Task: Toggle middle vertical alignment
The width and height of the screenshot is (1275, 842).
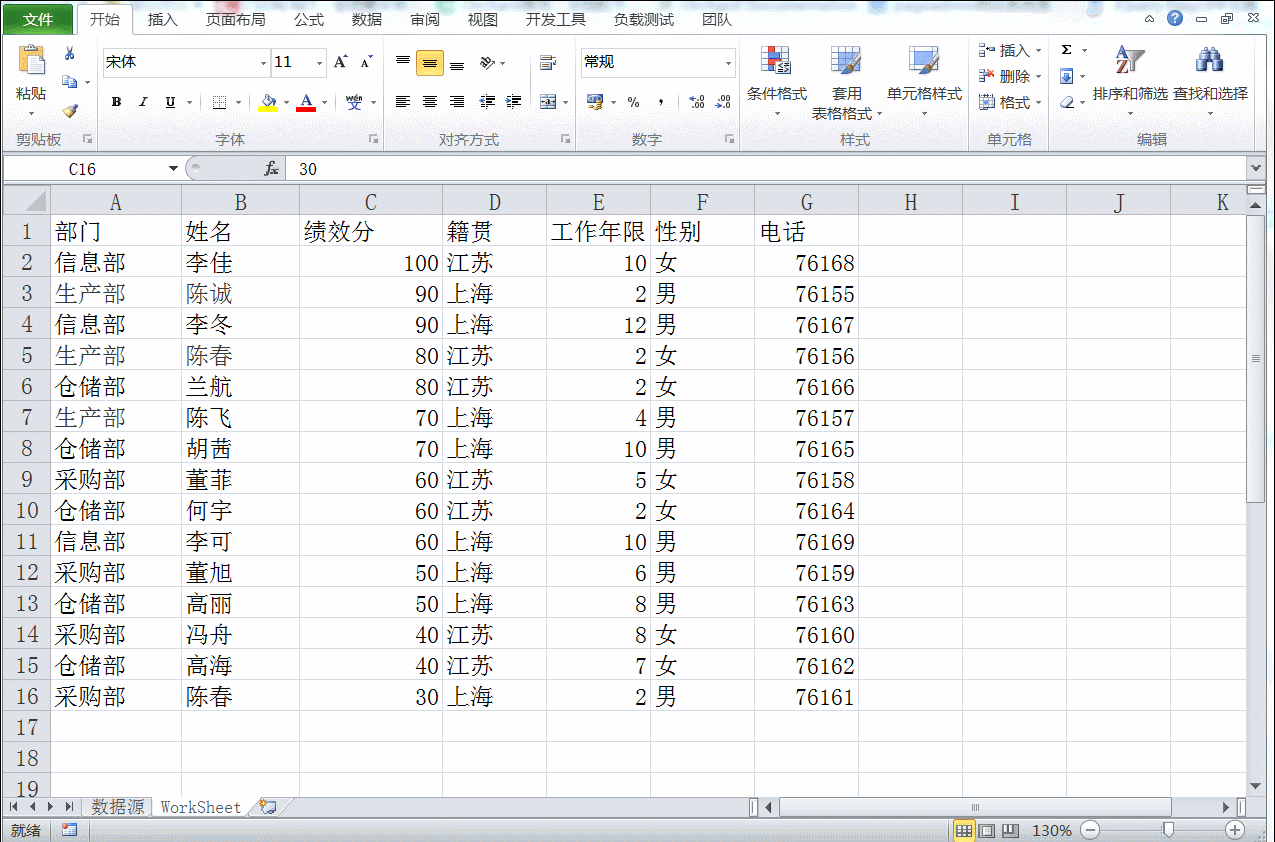Action: pos(430,63)
